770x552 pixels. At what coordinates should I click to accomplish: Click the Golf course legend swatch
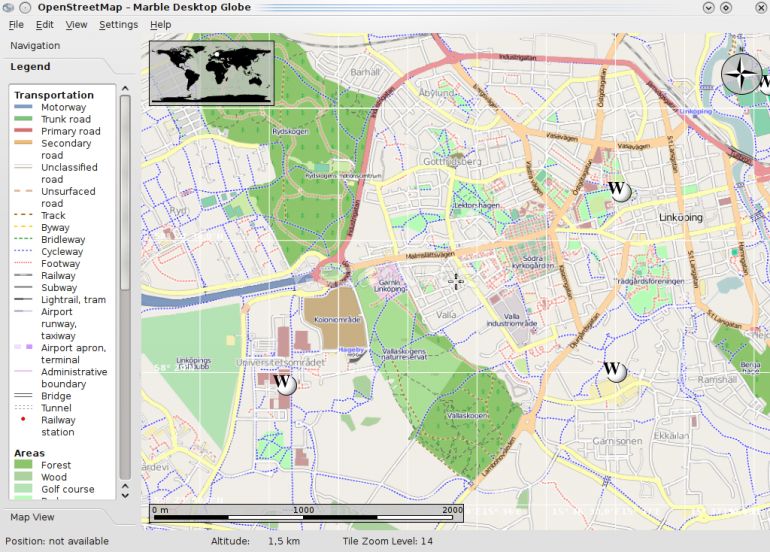(x=23, y=489)
